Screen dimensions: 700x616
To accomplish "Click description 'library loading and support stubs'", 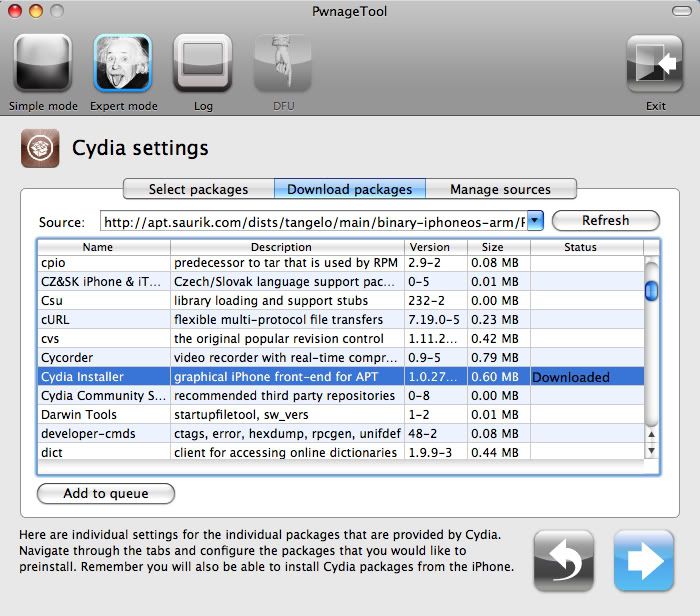I will [x=271, y=300].
